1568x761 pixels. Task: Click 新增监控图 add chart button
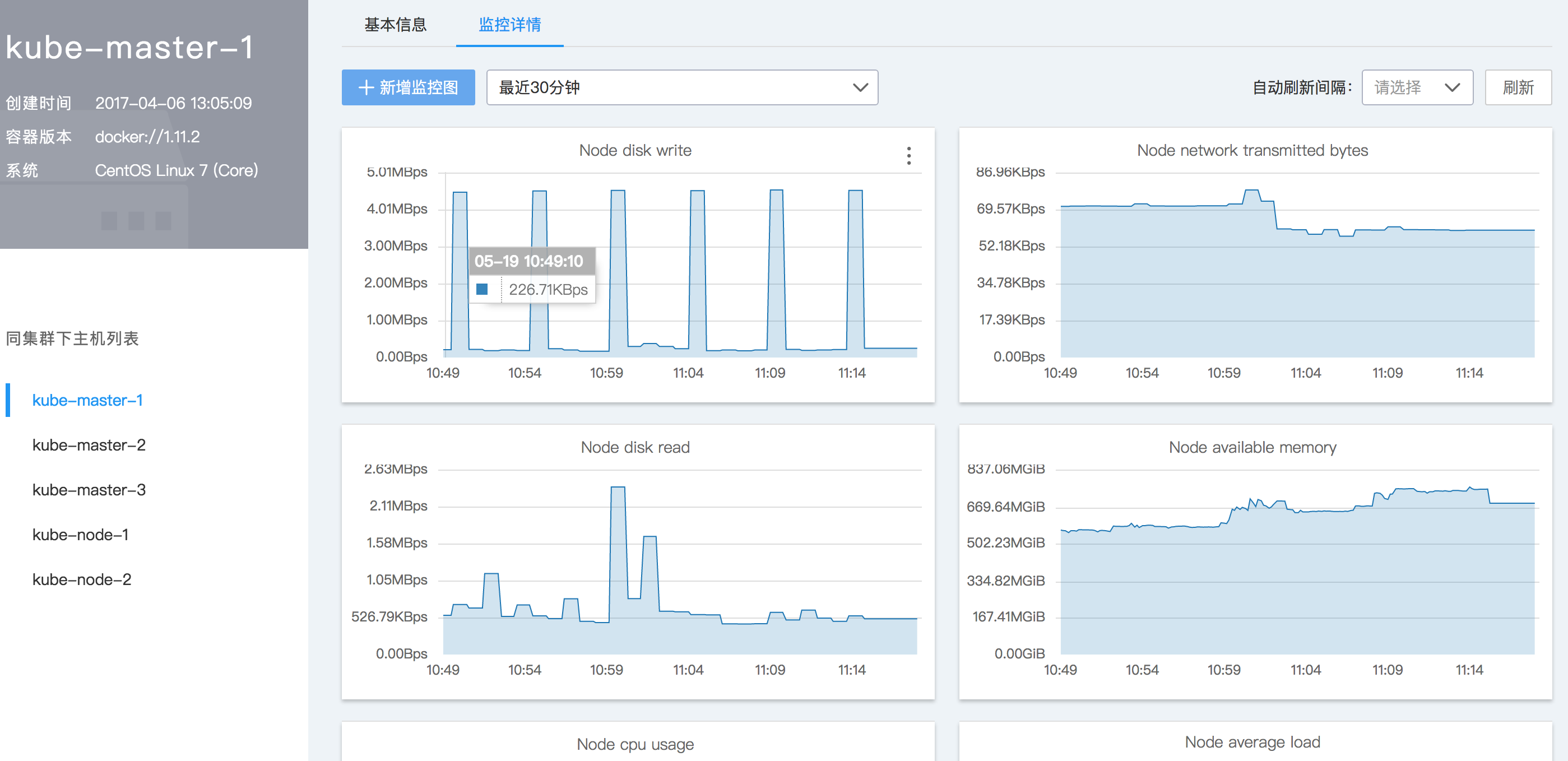[x=408, y=87]
